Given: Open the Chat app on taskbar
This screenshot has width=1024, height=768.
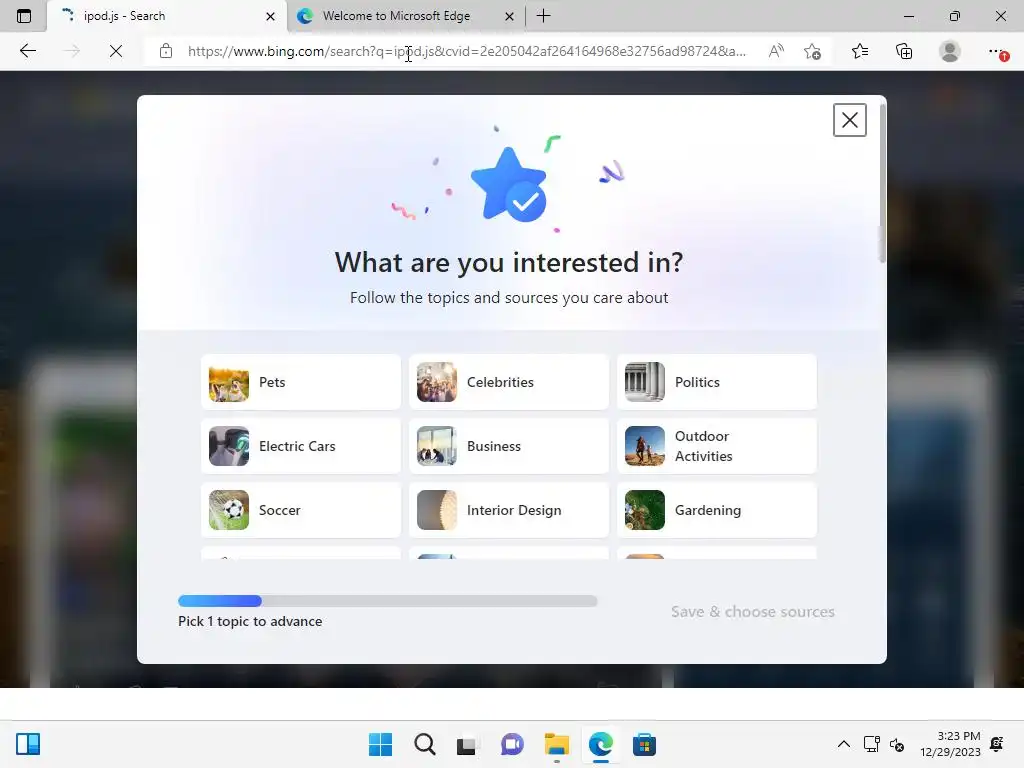Looking at the screenshot, I should (512, 744).
